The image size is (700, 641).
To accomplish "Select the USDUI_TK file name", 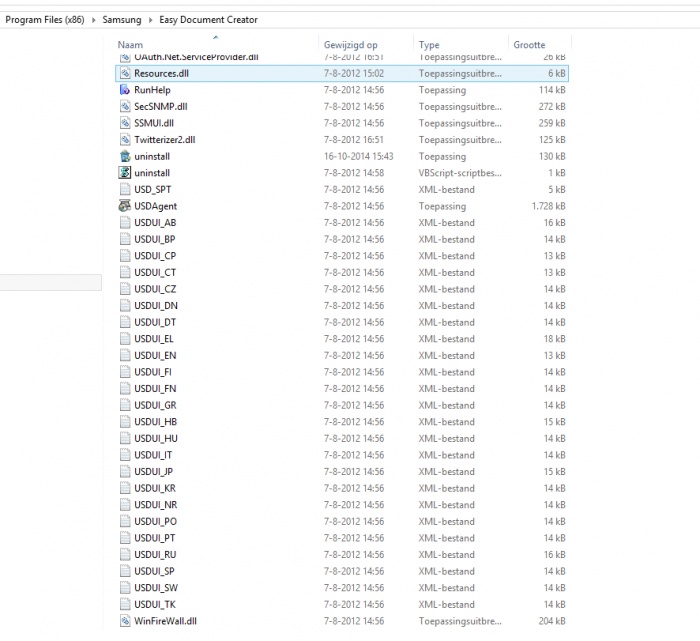I will (x=155, y=604).
